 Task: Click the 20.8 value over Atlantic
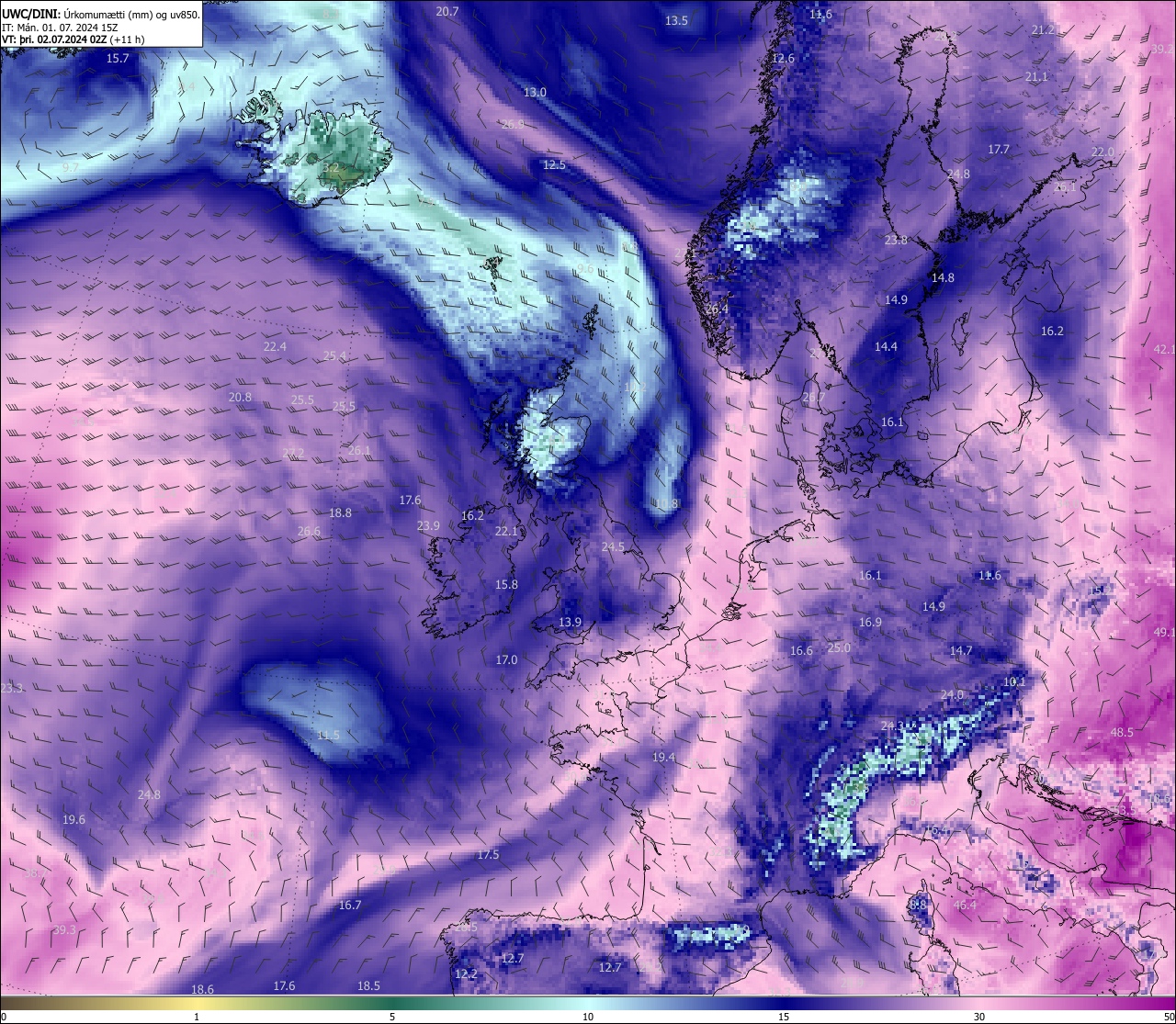pyautogui.click(x=240, y=397)
